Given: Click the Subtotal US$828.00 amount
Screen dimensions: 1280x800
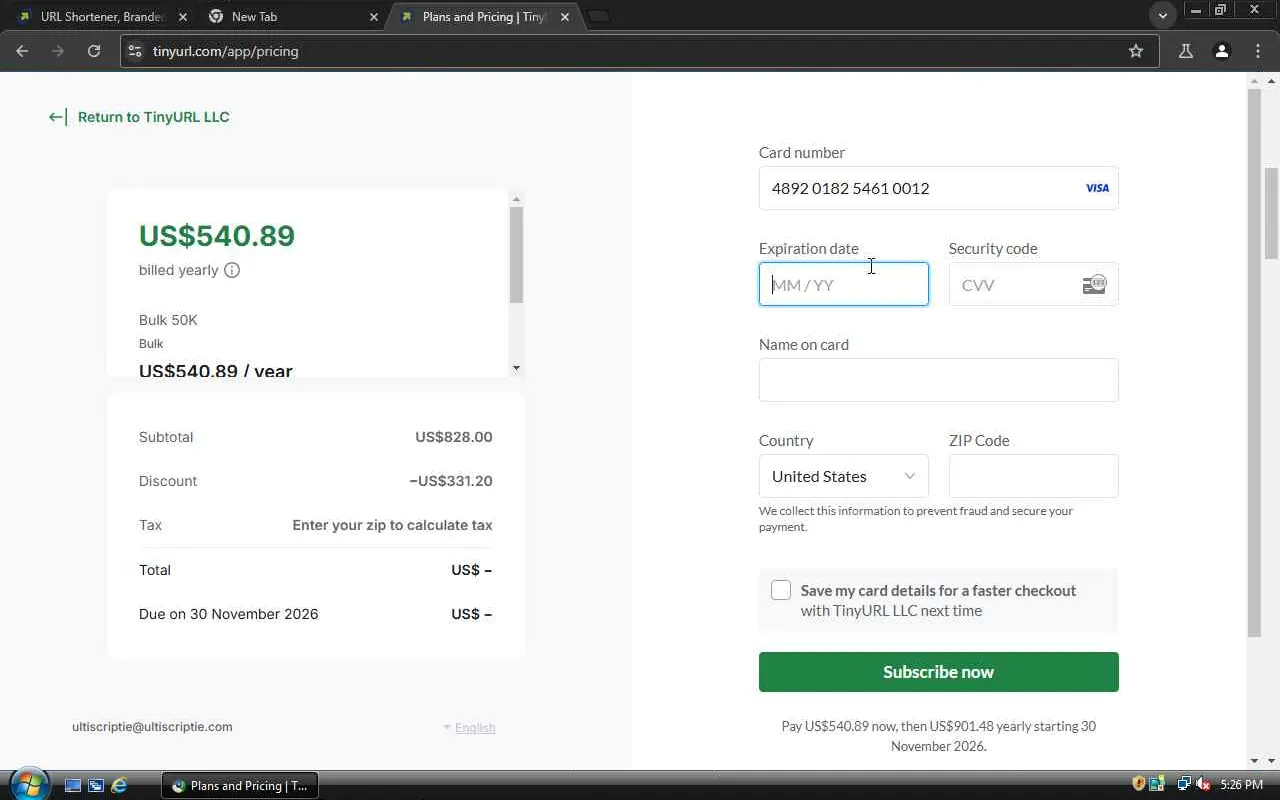Looking at the screenshot, I should tap(454, 437).
